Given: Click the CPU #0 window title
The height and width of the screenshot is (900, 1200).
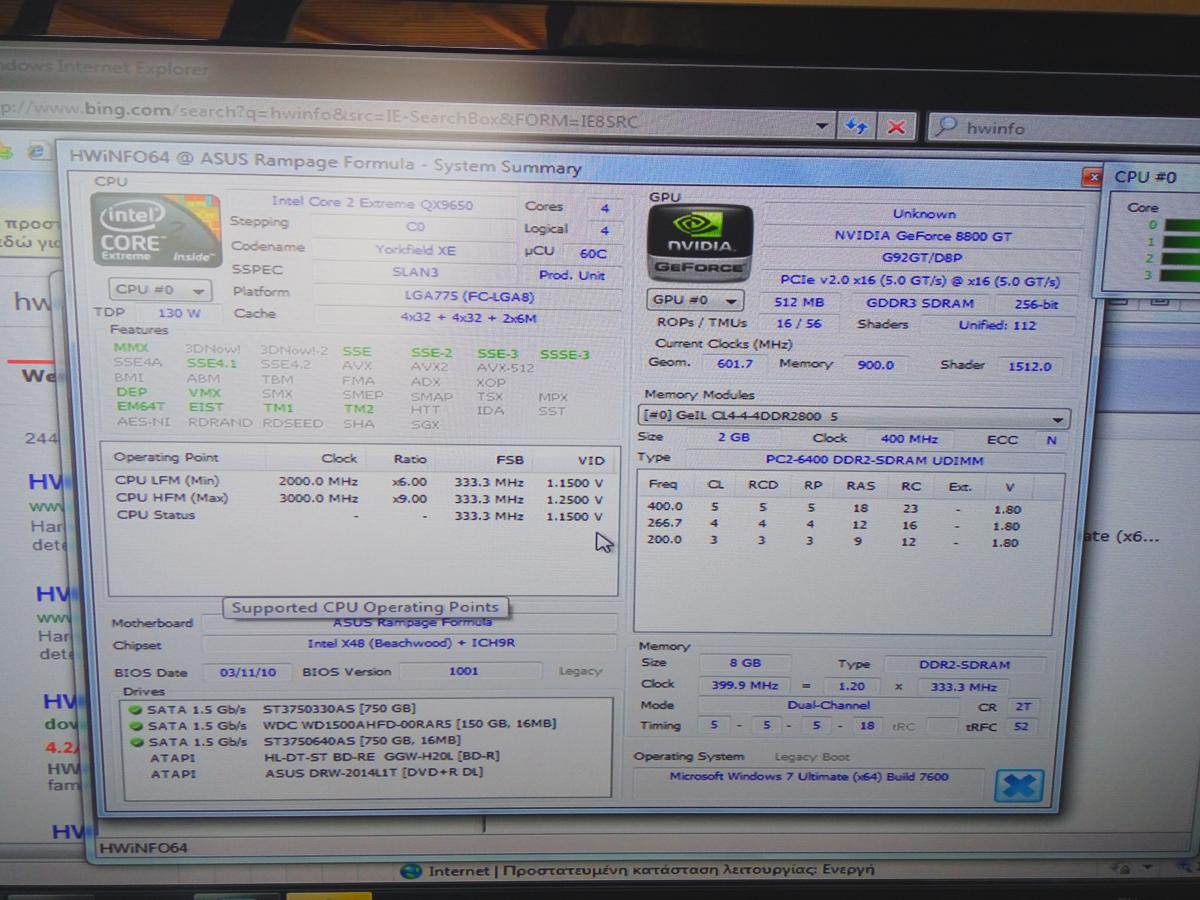Looking at the screenshot, I should (x=1145, y=177).
